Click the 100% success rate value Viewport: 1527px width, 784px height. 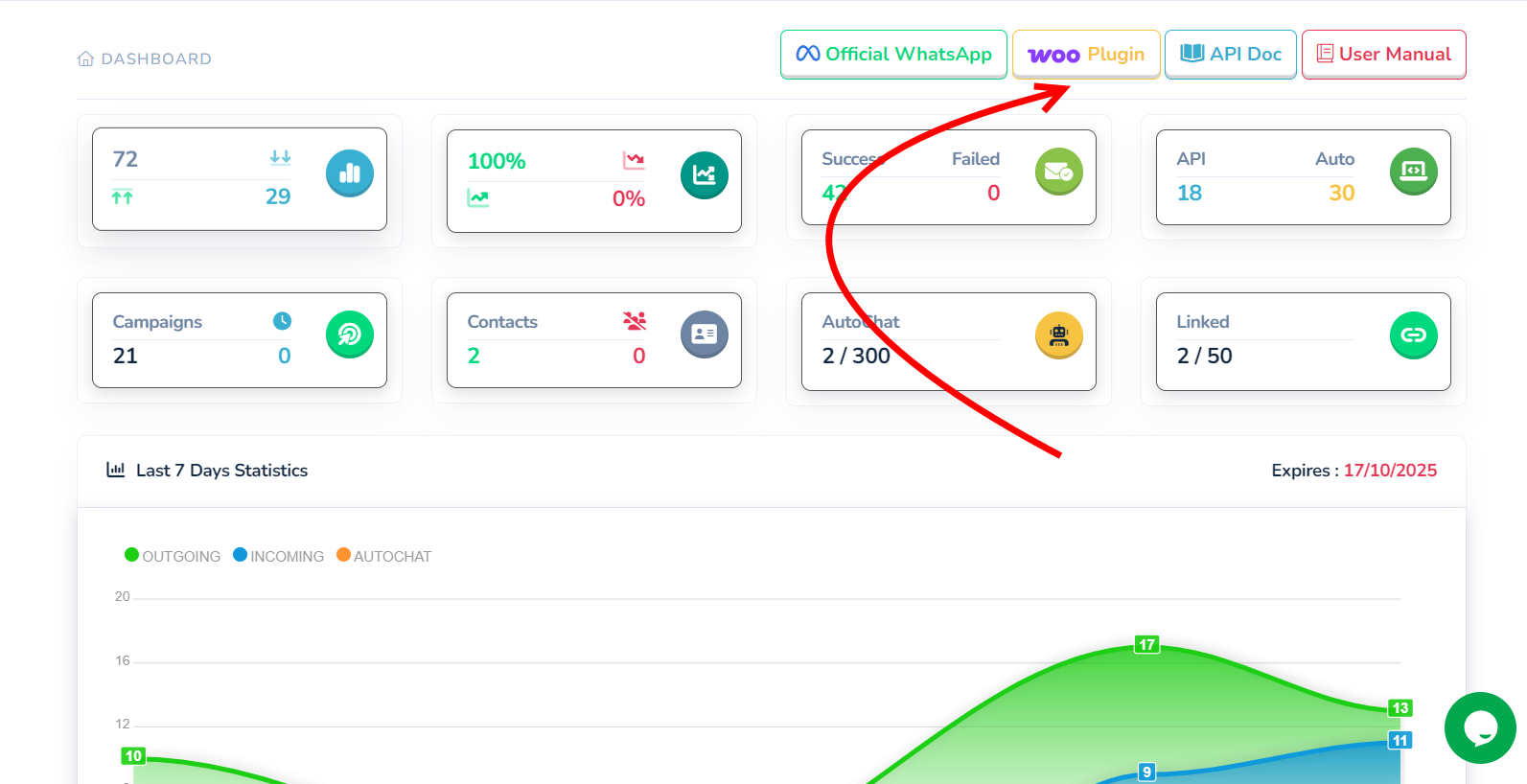click(x=497, y=161)
